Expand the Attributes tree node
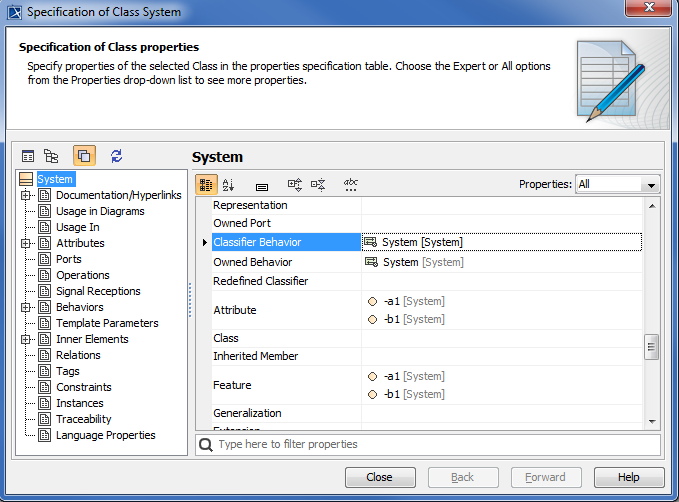 coord(26,243)
